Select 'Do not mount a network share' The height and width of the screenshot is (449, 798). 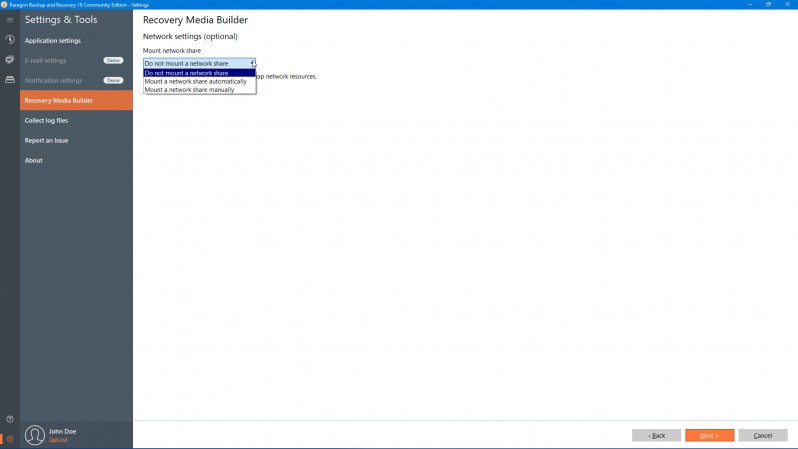coord(199,73)
